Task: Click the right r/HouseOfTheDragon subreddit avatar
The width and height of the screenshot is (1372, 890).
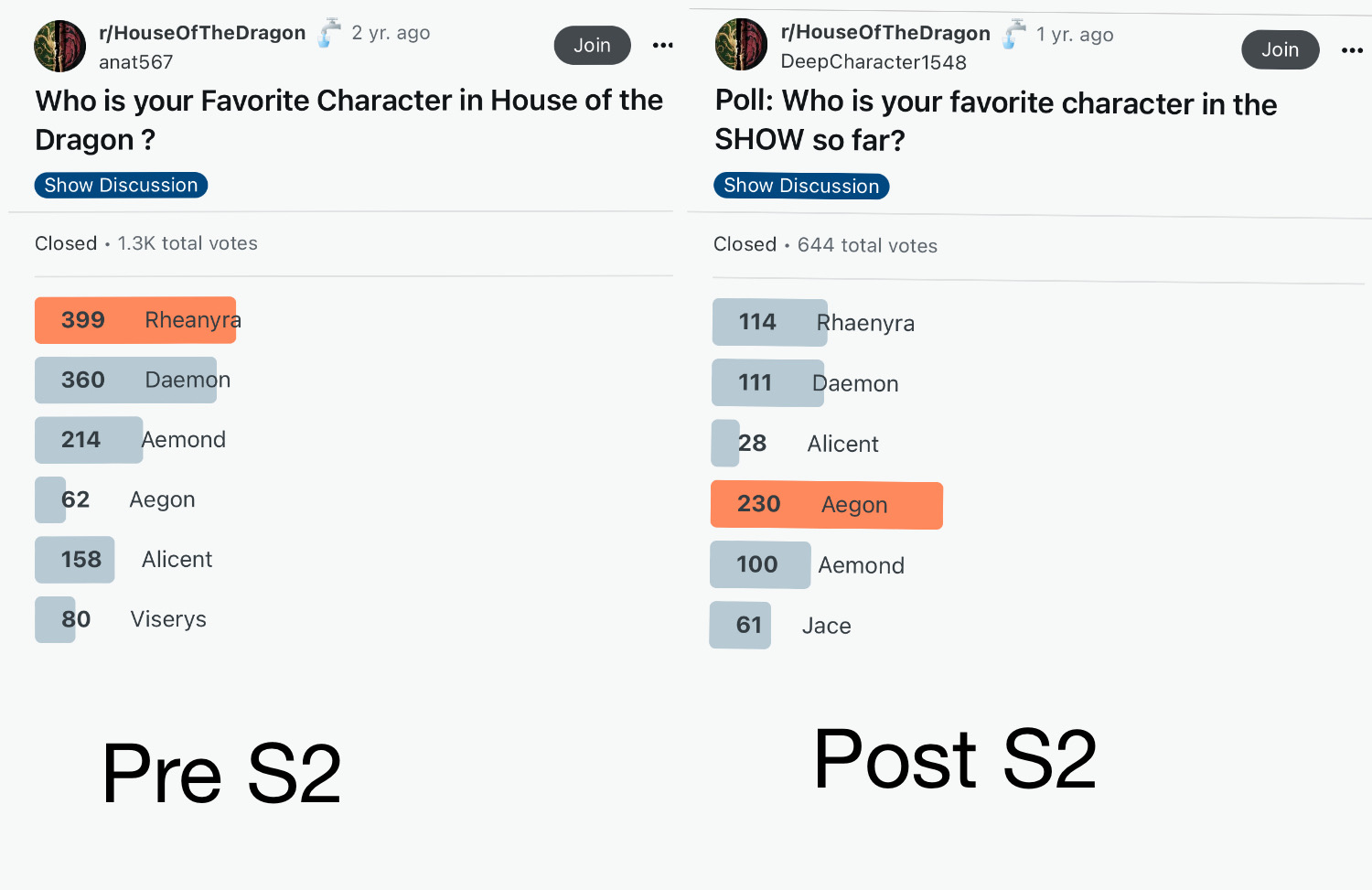Action: [741, 44]
